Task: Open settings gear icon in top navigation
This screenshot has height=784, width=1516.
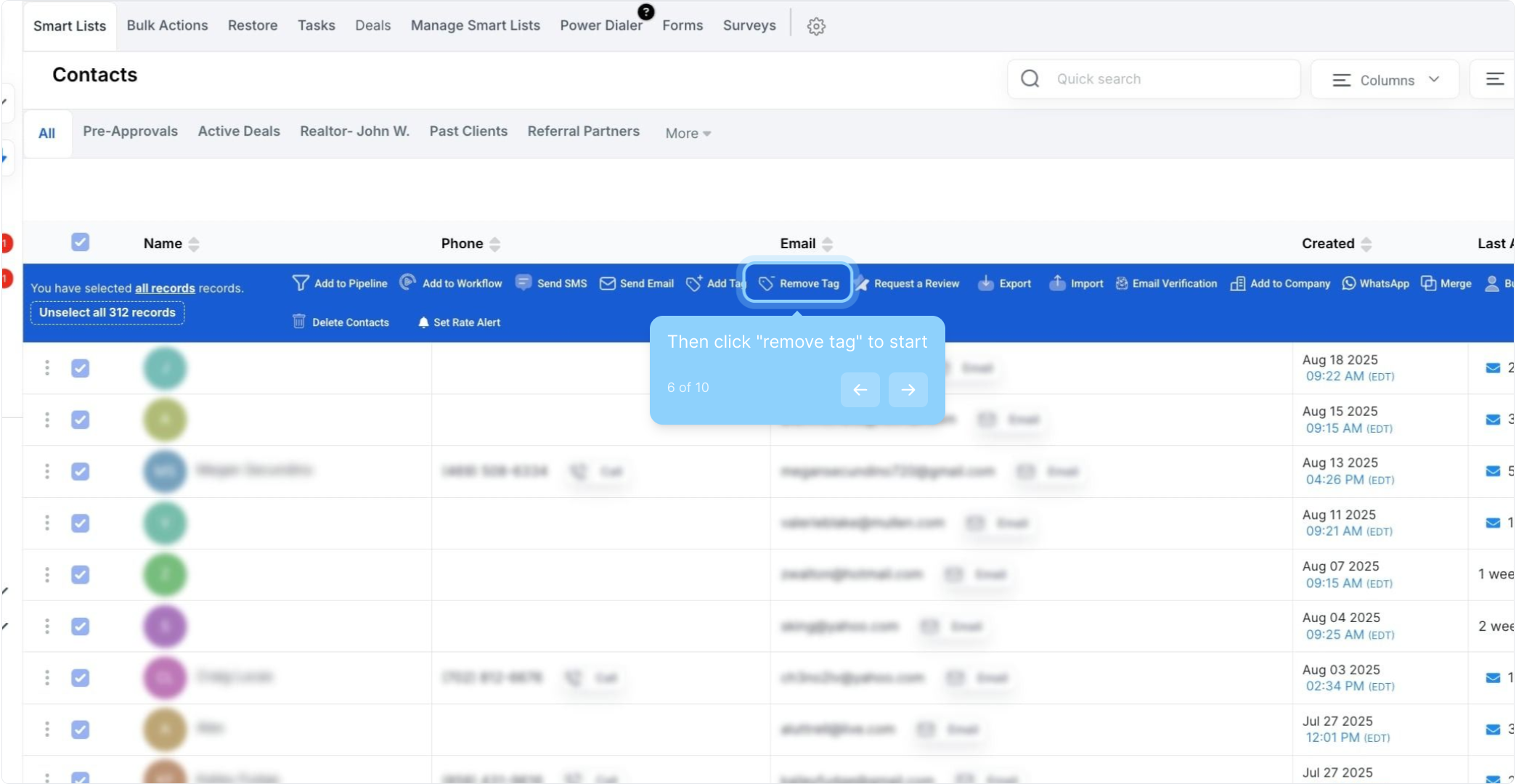Action: pyautogui.click(x=816, y=26)
